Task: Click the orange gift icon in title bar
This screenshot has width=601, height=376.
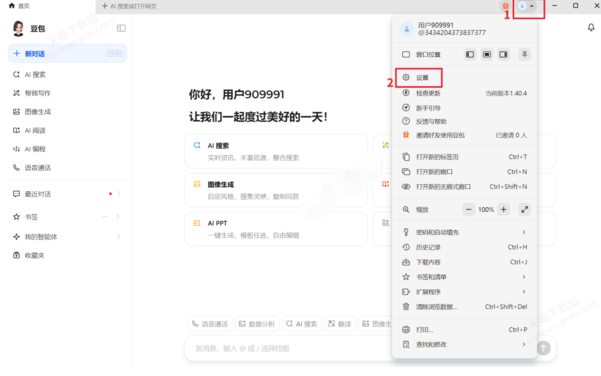Action: [x=506, y=6]
